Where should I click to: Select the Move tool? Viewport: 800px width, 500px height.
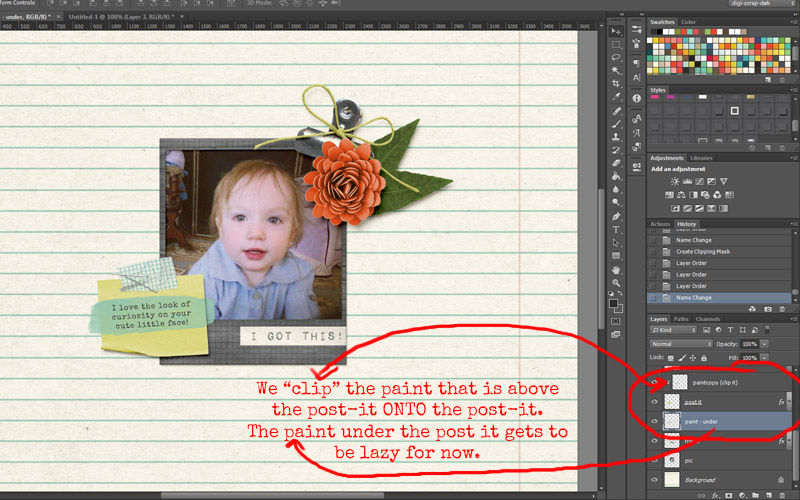[x=616, y=31]
